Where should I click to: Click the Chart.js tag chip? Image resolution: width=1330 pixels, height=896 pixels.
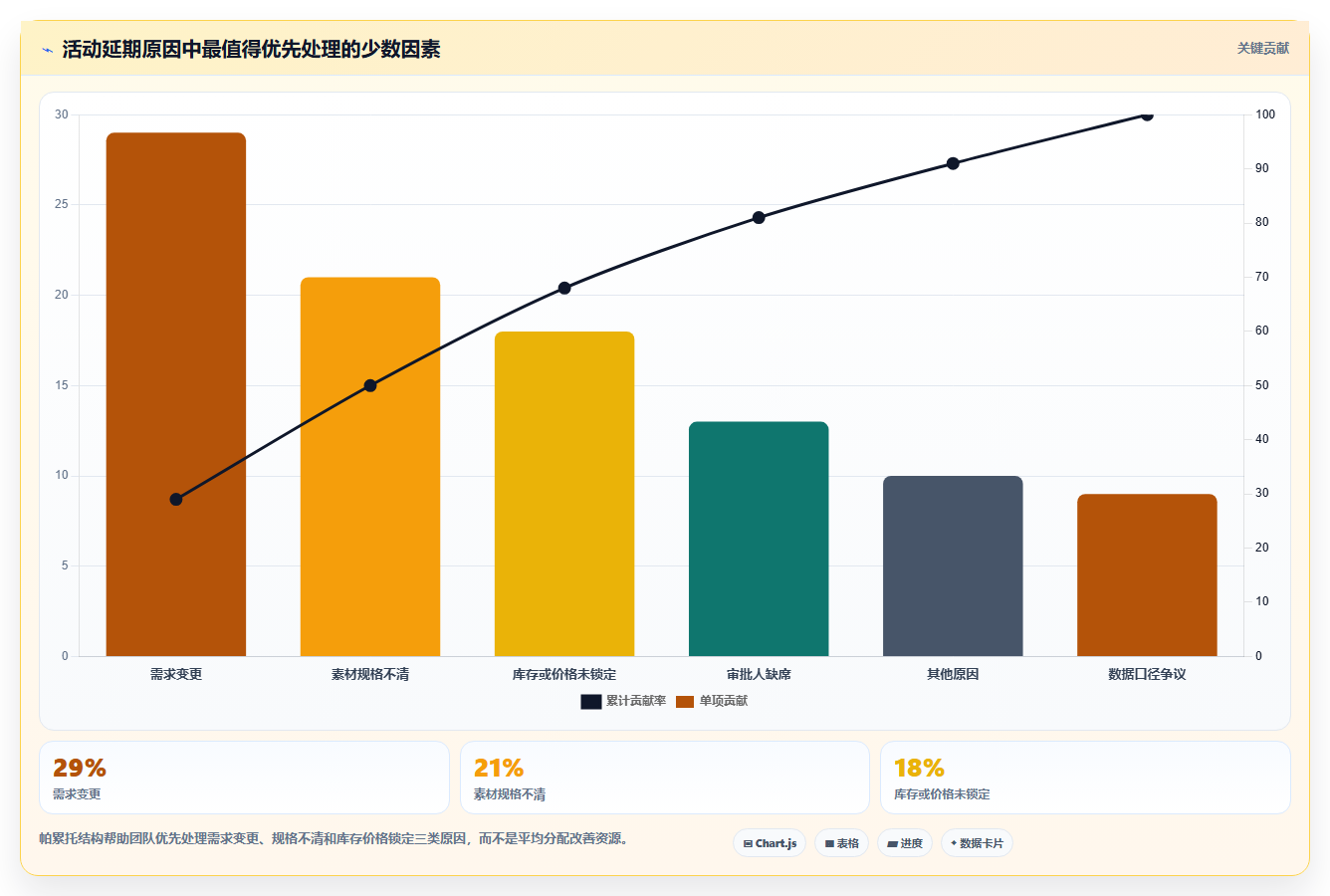770,843
